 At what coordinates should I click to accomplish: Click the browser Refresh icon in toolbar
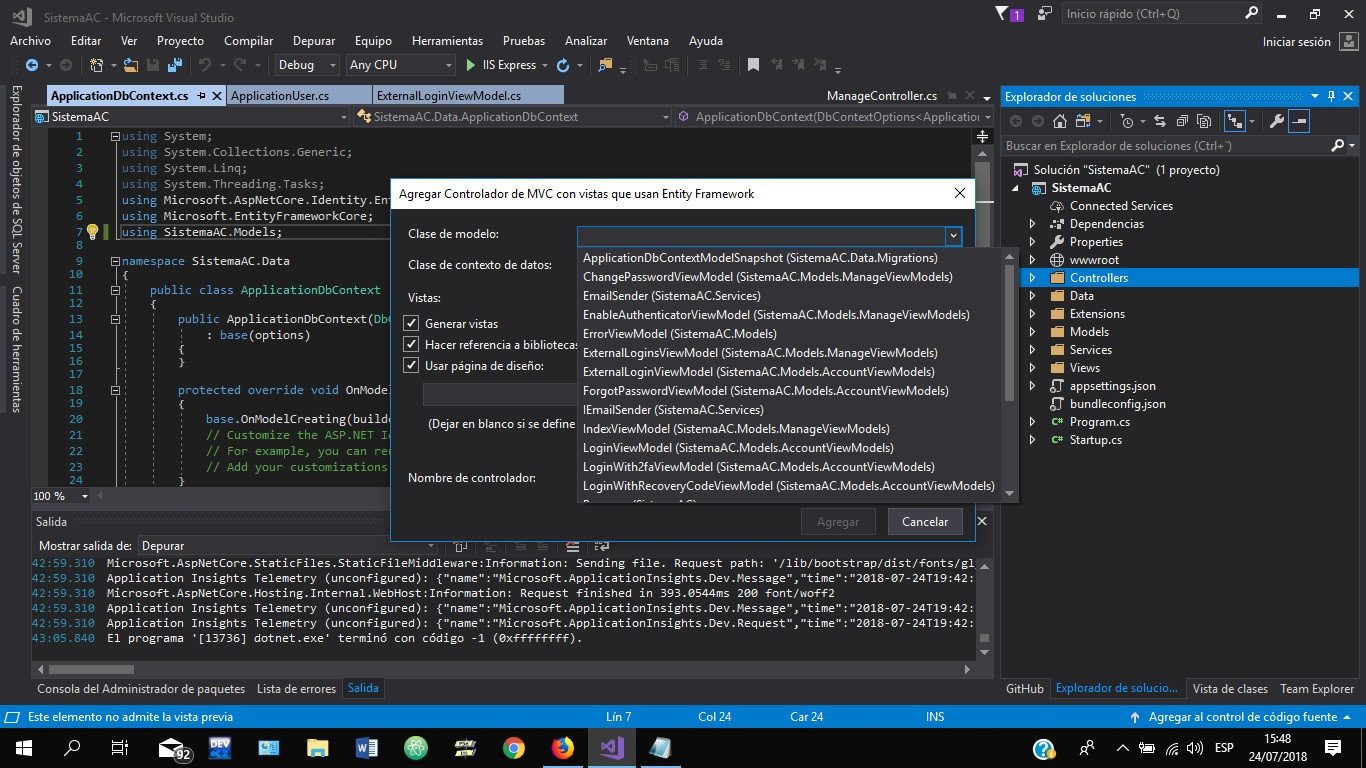coord(563,65)
